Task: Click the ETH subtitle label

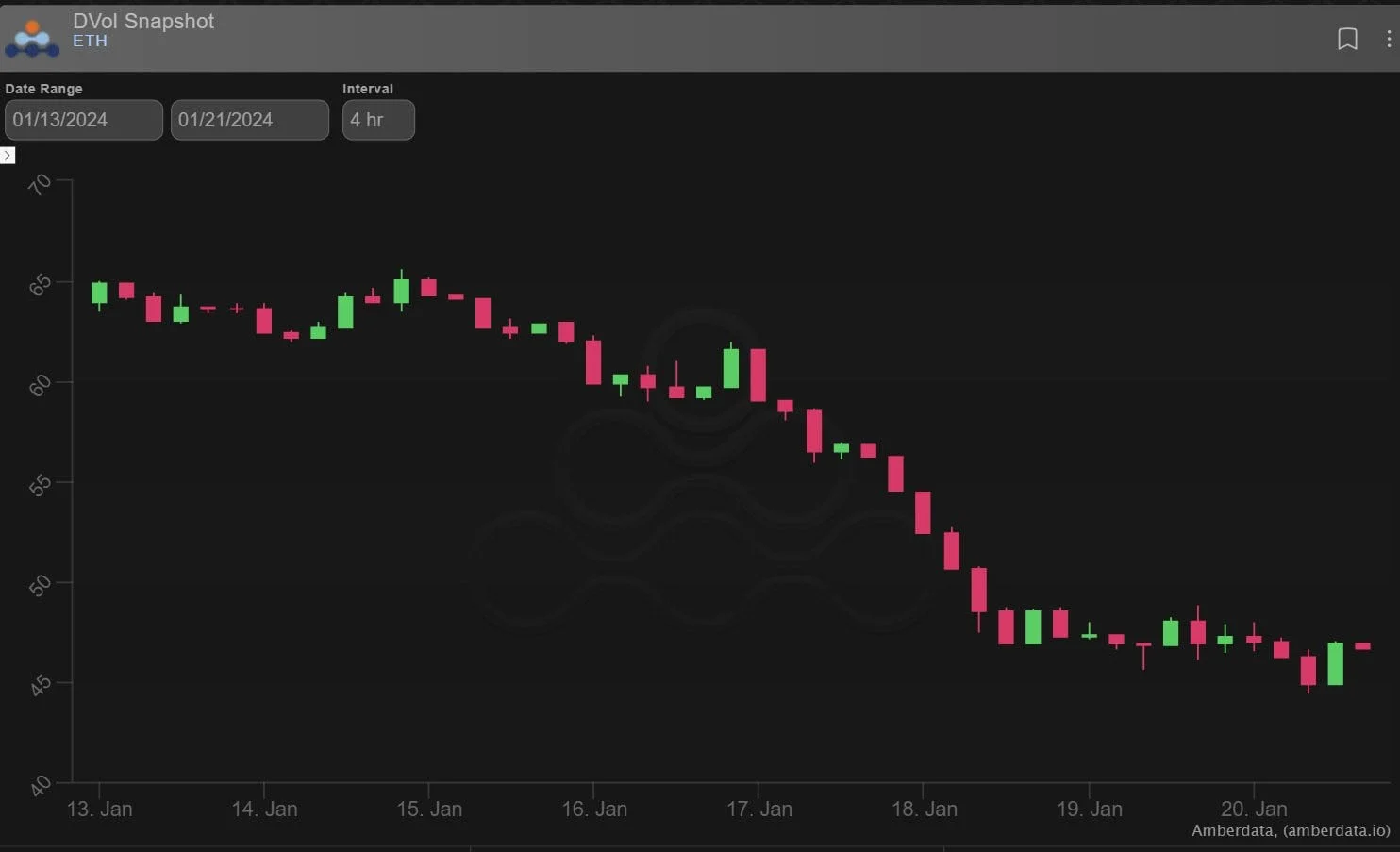Action: 90,41
